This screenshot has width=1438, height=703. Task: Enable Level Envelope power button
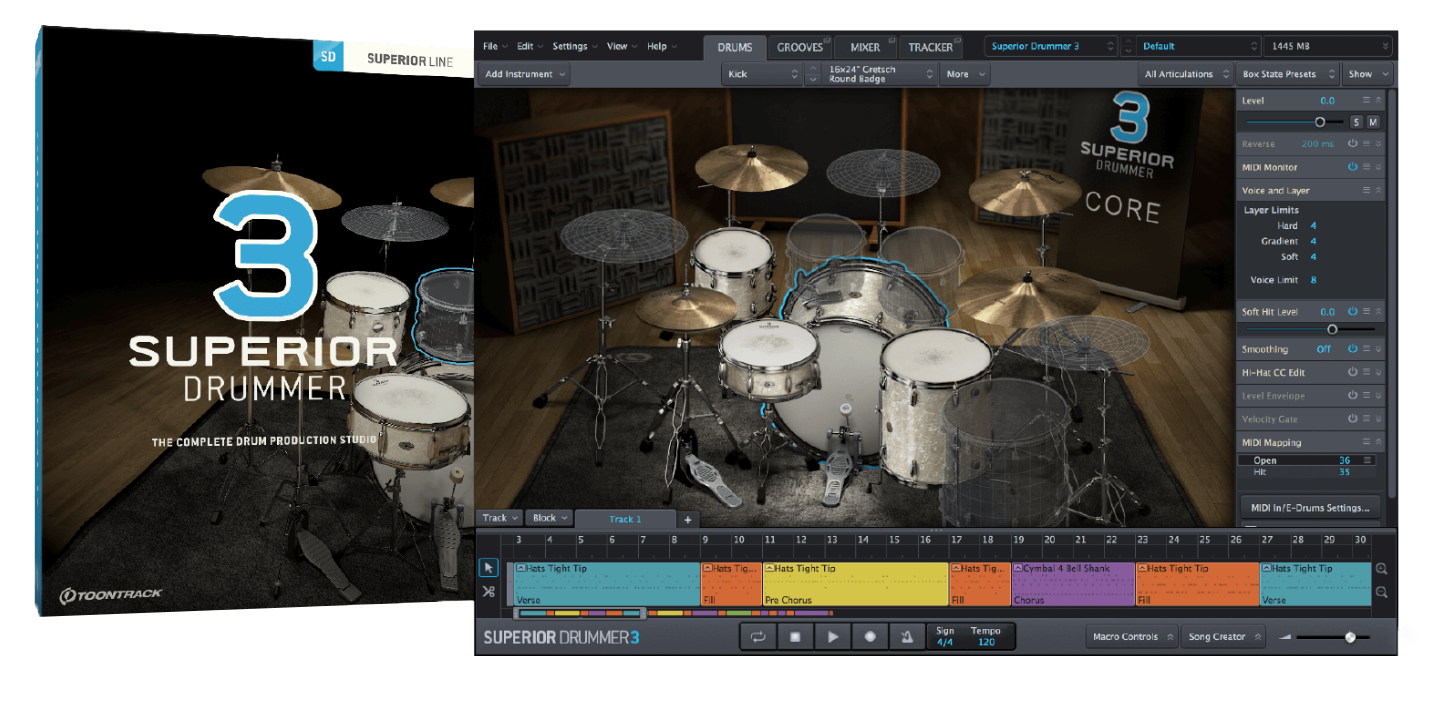pyautogui.click(x=1353, y=396)
